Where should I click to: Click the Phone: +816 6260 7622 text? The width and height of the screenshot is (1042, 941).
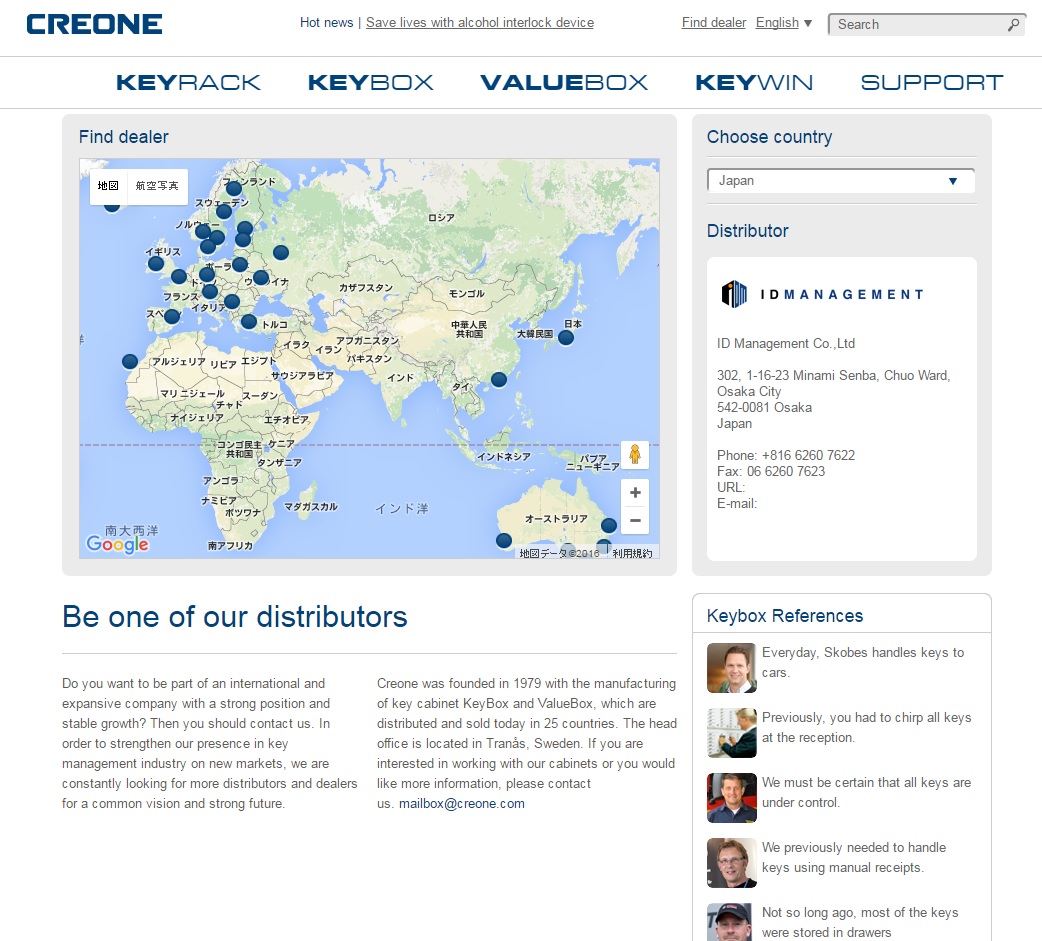point(785,455)
